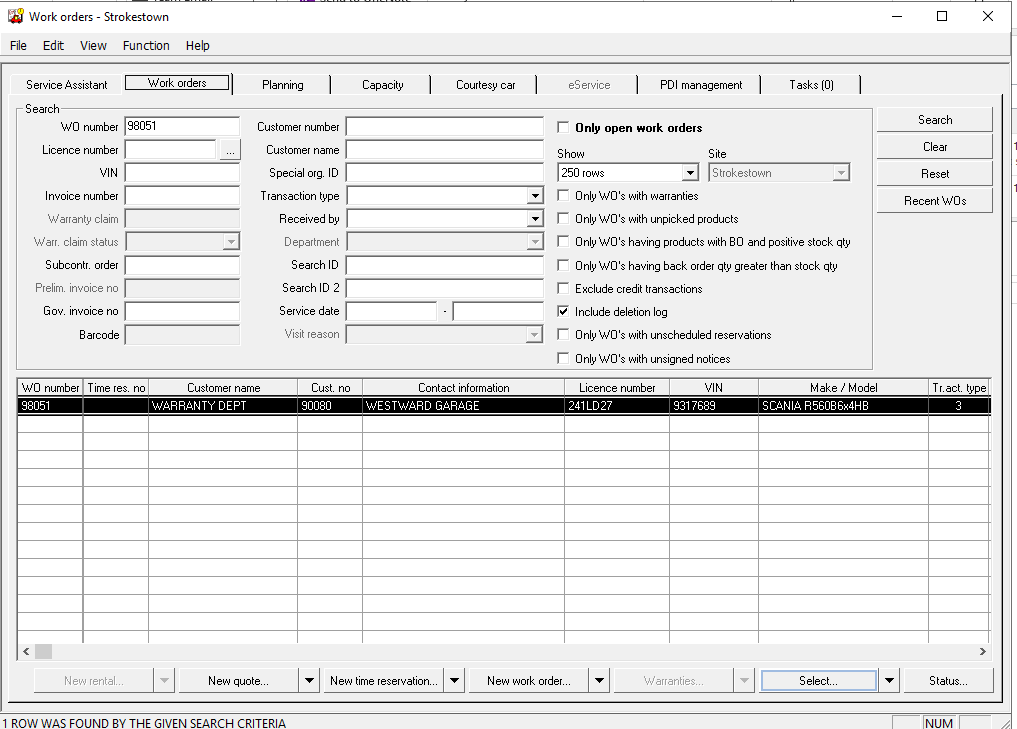Click right scroll arrow of results grid
The width and height of the screenshot is (1017, 729).
(x=983, y=651)
